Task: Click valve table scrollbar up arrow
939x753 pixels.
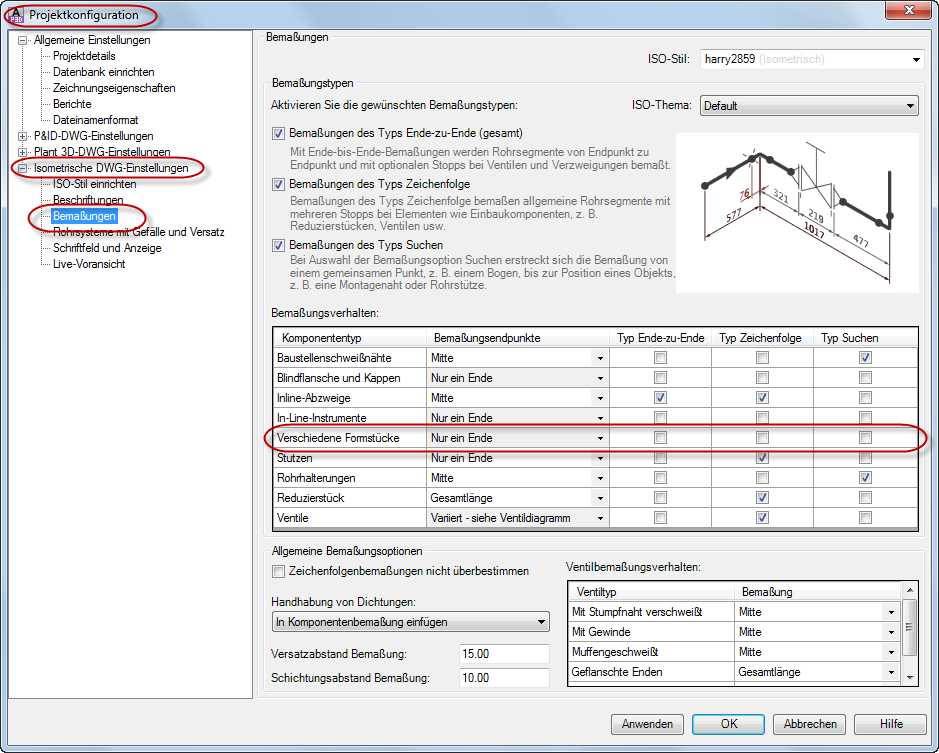Action: (910, 590)
